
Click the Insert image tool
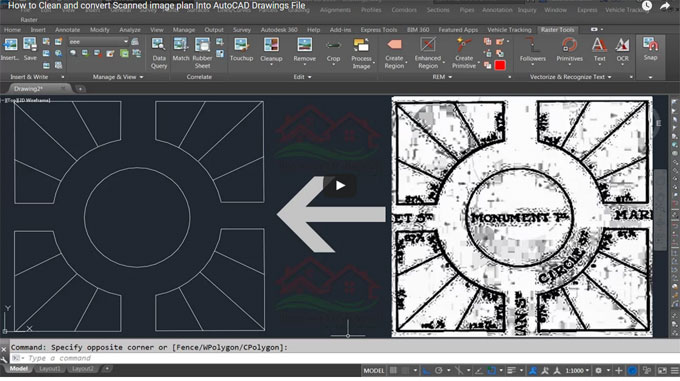tap(10, 49)
